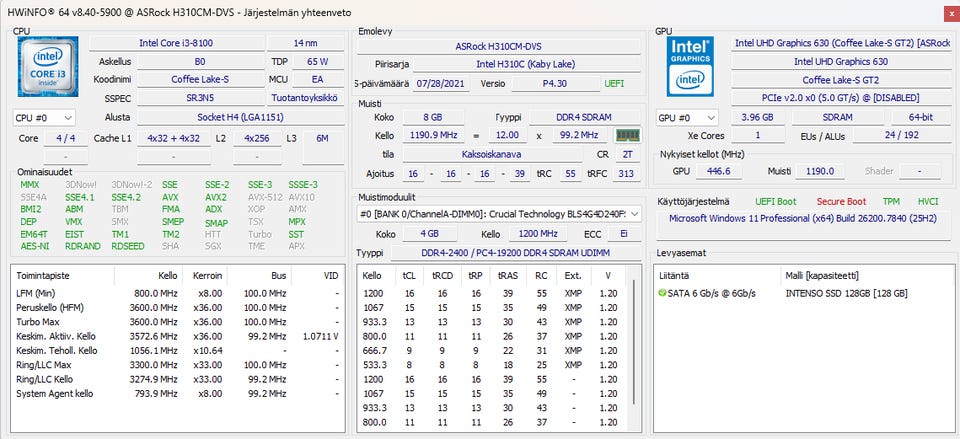Click the Toimintapiste column header
The height and width of the screenshot is (439, 960).
pos(44,275)
